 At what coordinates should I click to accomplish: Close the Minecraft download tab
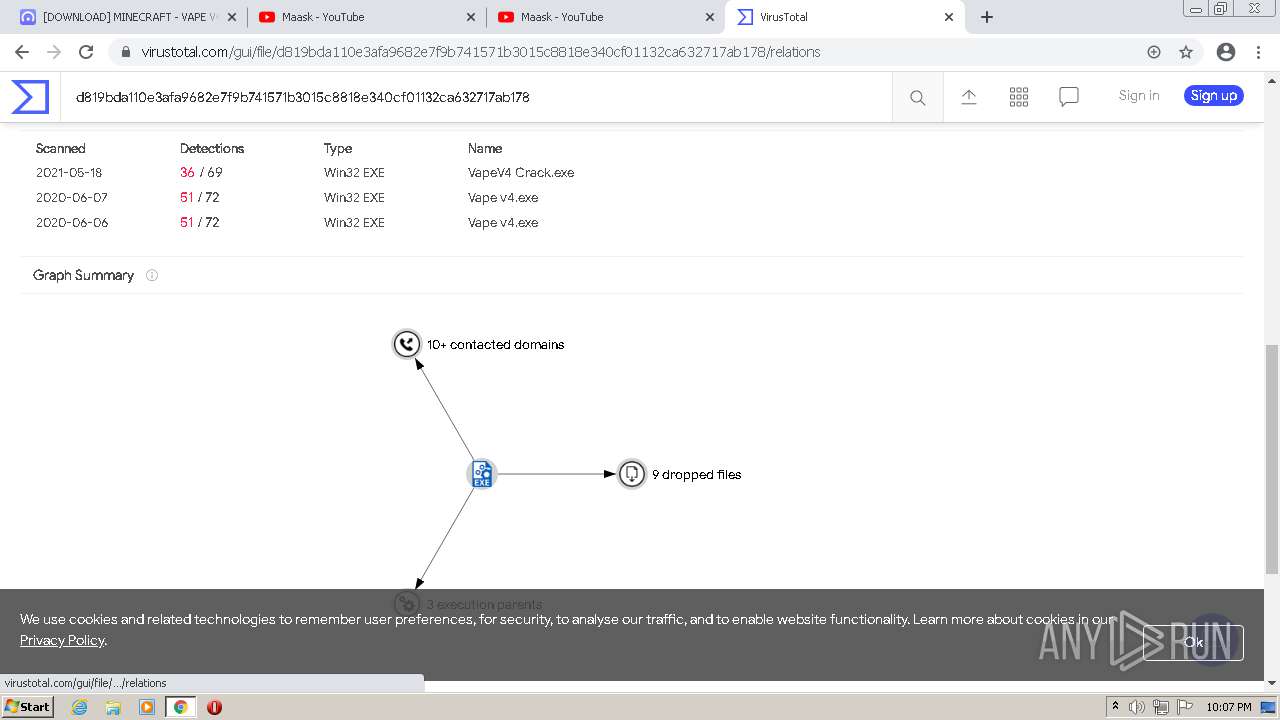click(232, 17)
